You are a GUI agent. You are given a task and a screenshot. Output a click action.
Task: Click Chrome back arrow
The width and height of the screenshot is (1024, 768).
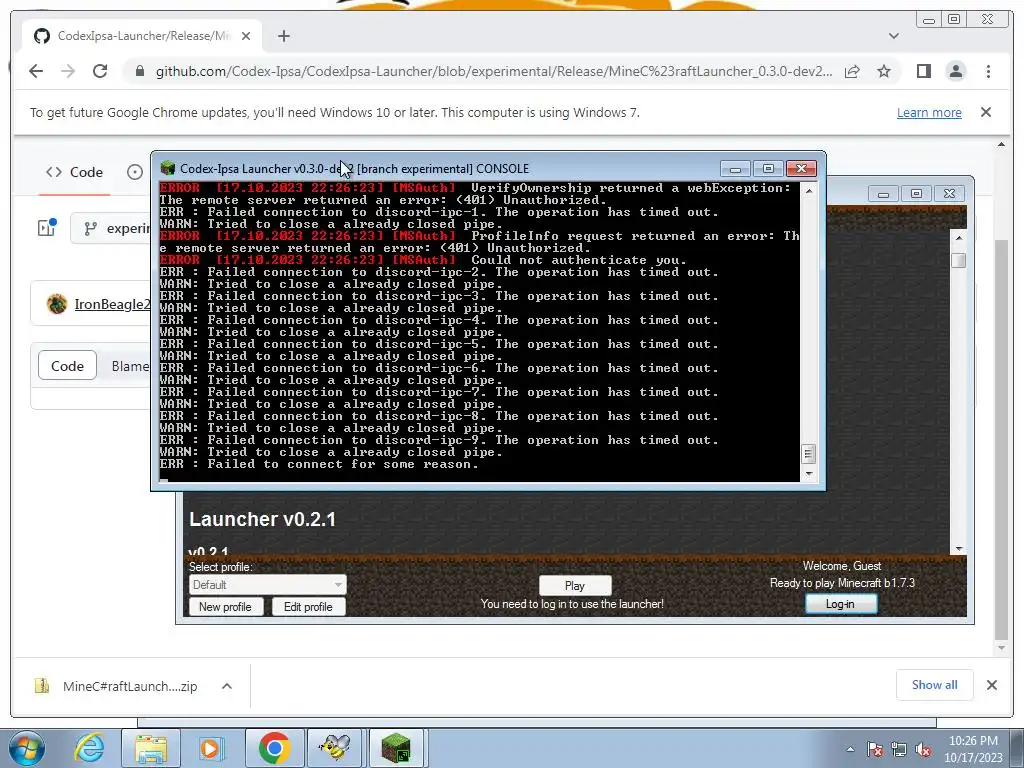36,71
